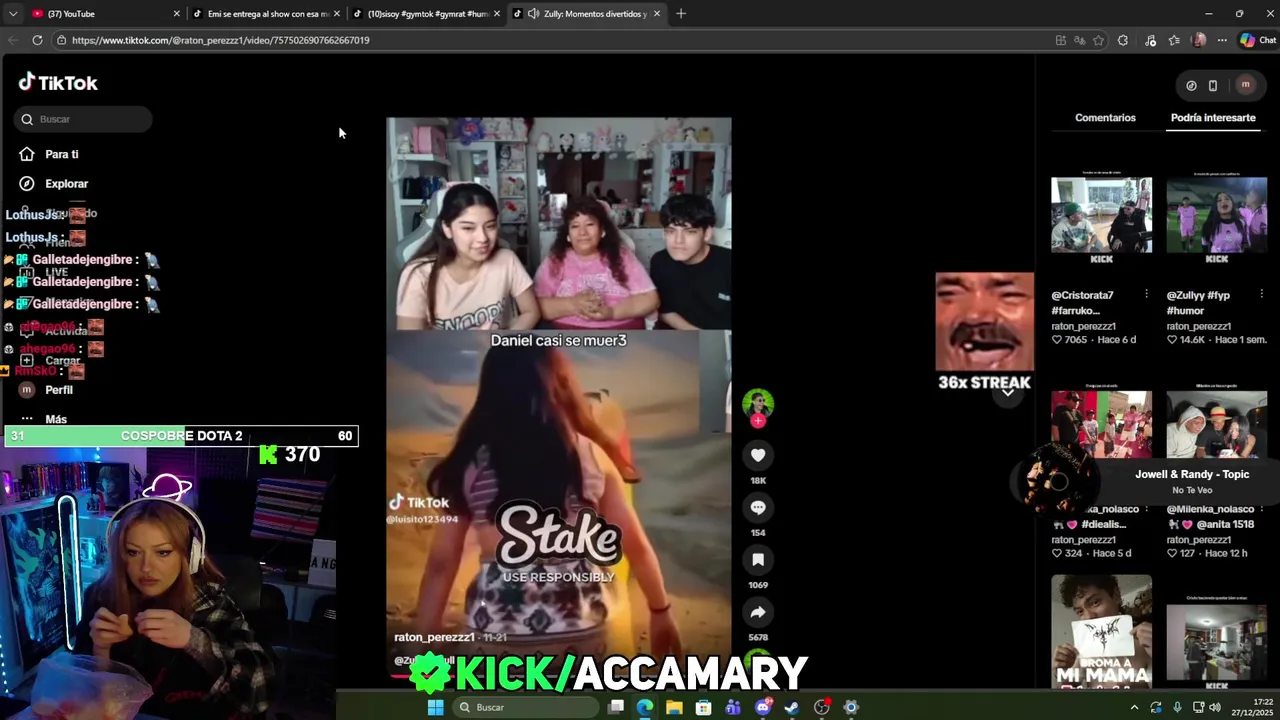Add page to favorites with star icon
Image resolution: width=1280 pixels, height=720 pixels.
tap(1099, 40)
